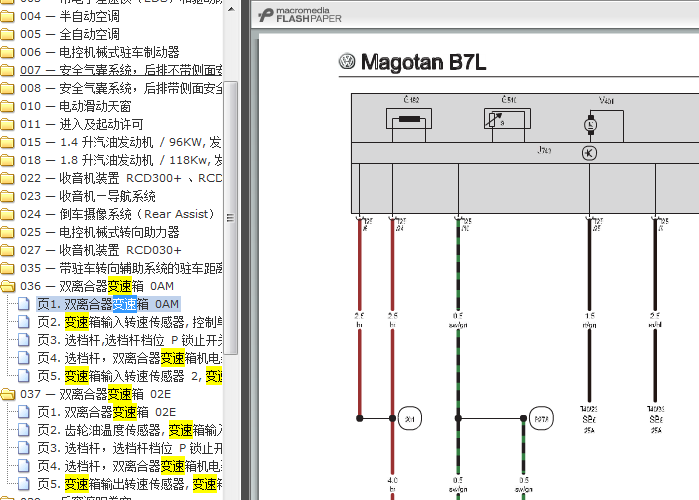Open 页5. 变速箱输出转速传感器 page
Image resolution: width=699 pixels, height=500 pixels.
tap(130, 484)
